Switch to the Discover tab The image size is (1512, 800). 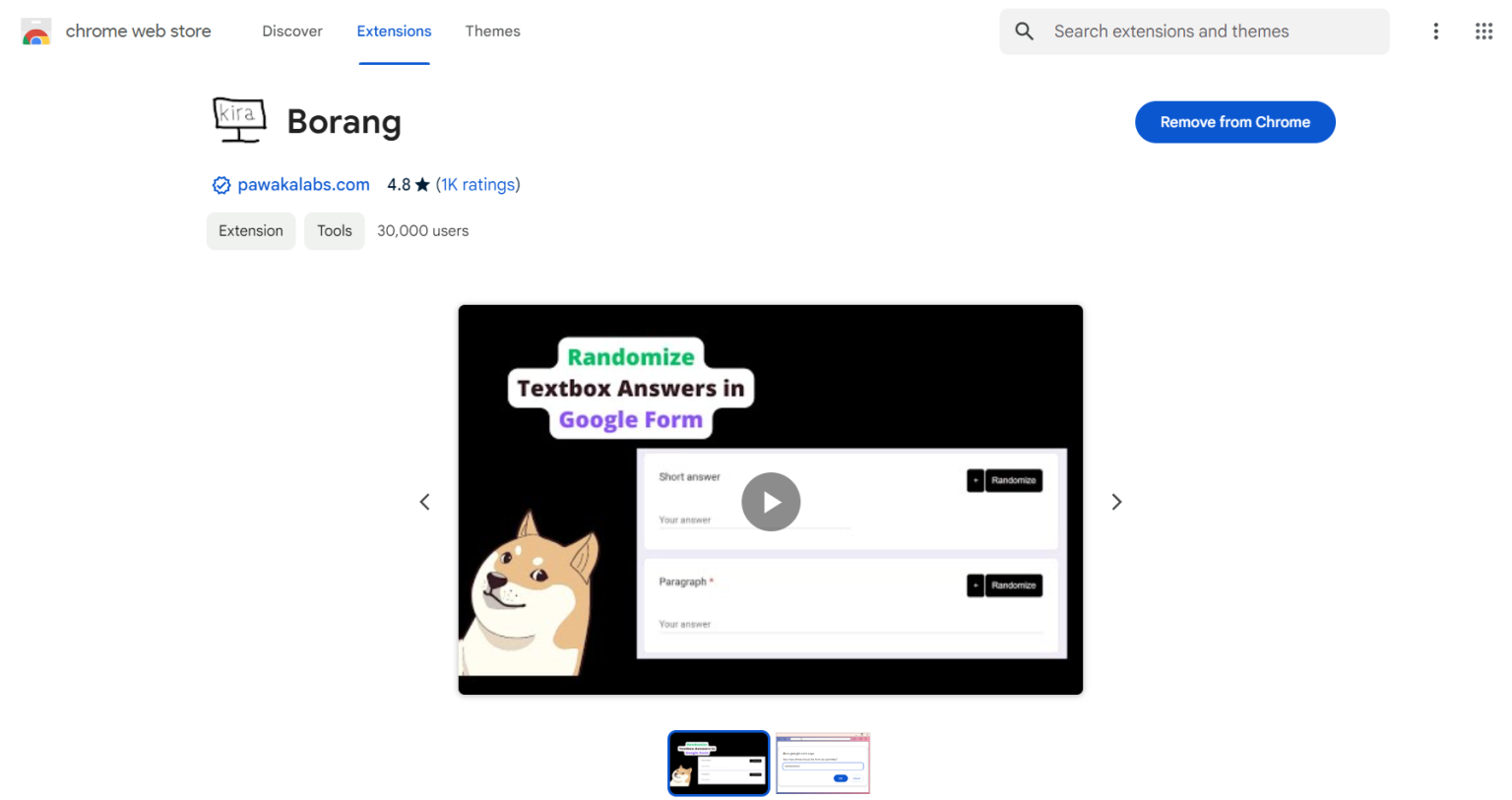pyautogui.click(x=292, y=31)
